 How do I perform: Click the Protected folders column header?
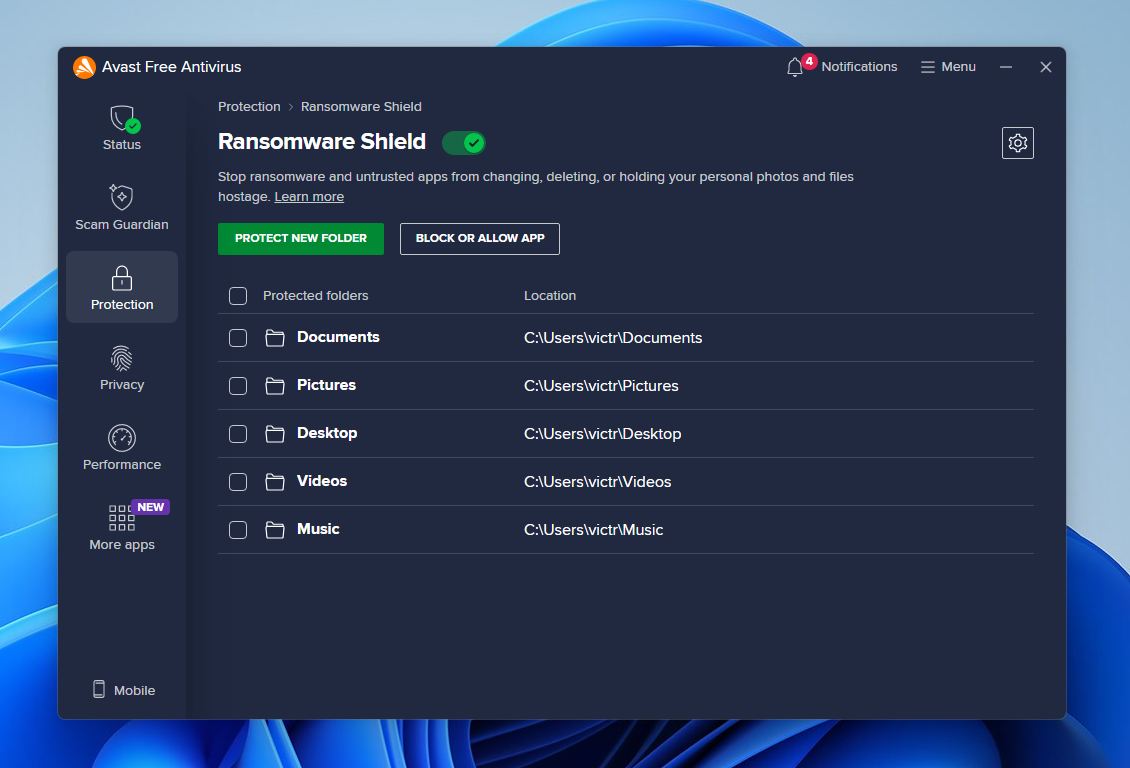pyautogui.click(x=316, y=295)
